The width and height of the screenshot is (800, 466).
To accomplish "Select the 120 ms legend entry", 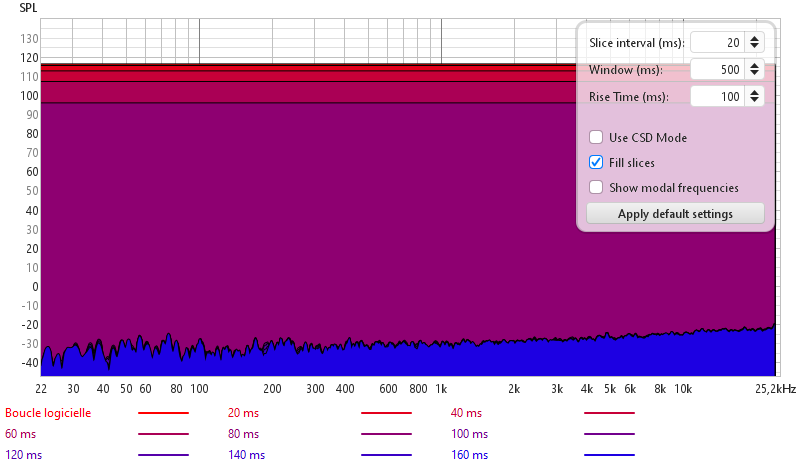I will click(24, 455).
